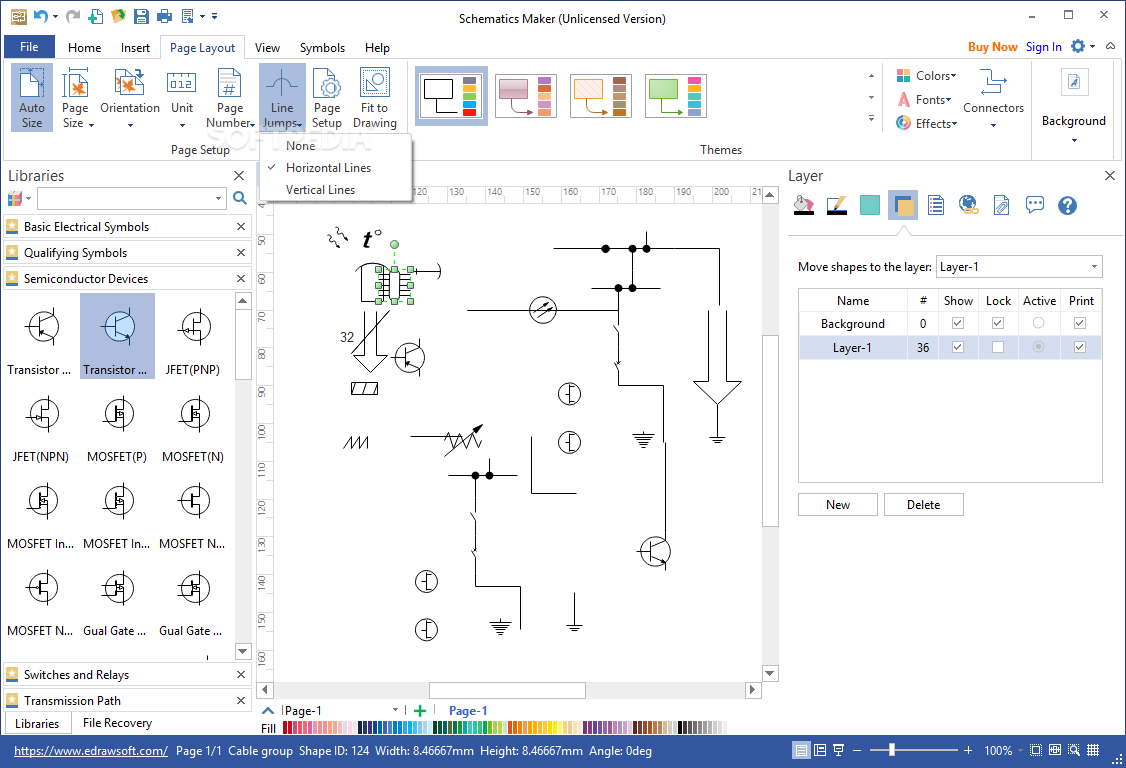Switch to the Home tab
This screenshot has width=1126, height=768.
click(x=85, y=47)
